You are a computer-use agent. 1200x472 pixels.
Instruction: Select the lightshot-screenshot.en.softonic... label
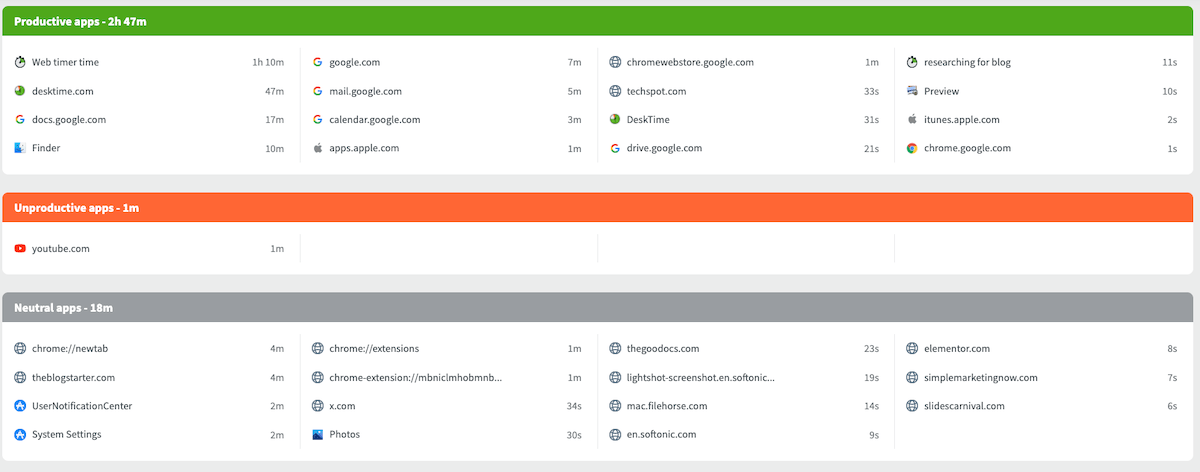coord(701,378)
